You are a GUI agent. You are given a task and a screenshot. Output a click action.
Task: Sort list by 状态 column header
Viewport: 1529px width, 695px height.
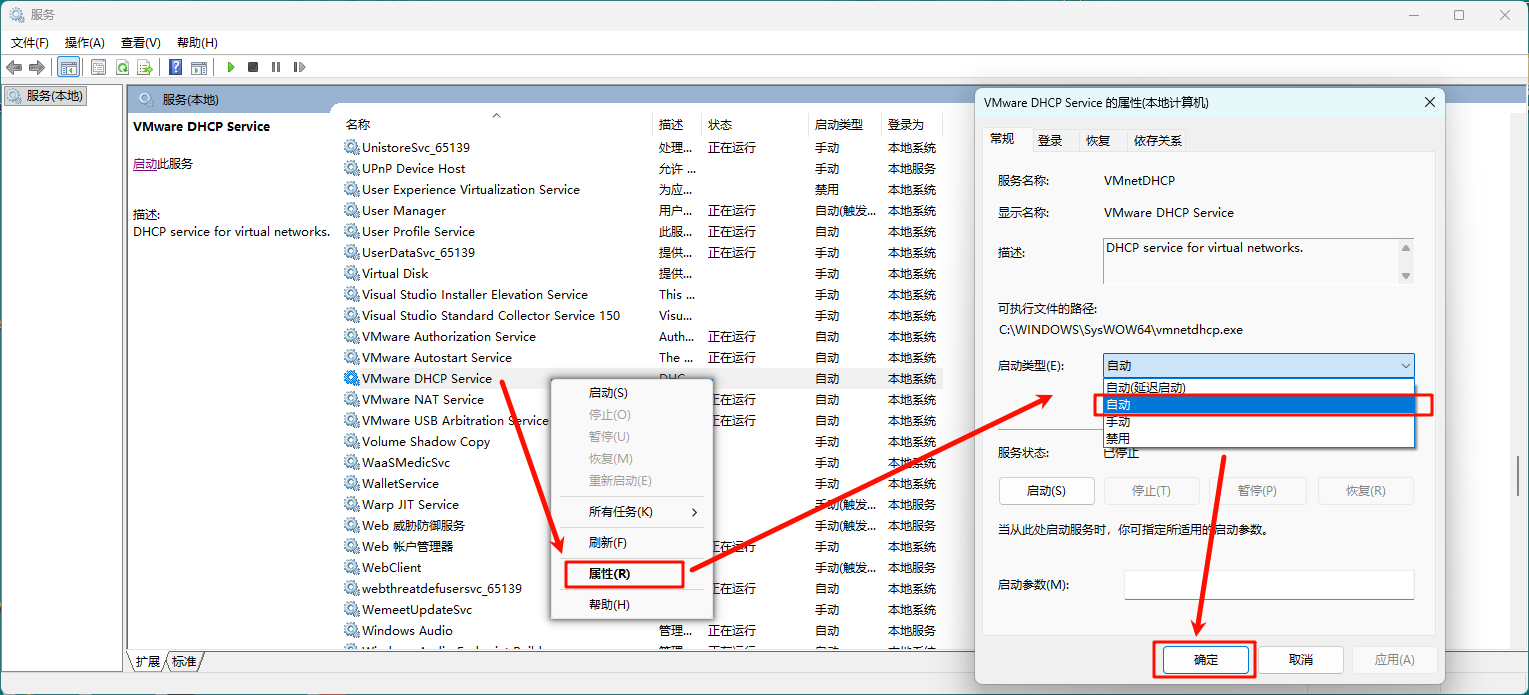point(755,125)
